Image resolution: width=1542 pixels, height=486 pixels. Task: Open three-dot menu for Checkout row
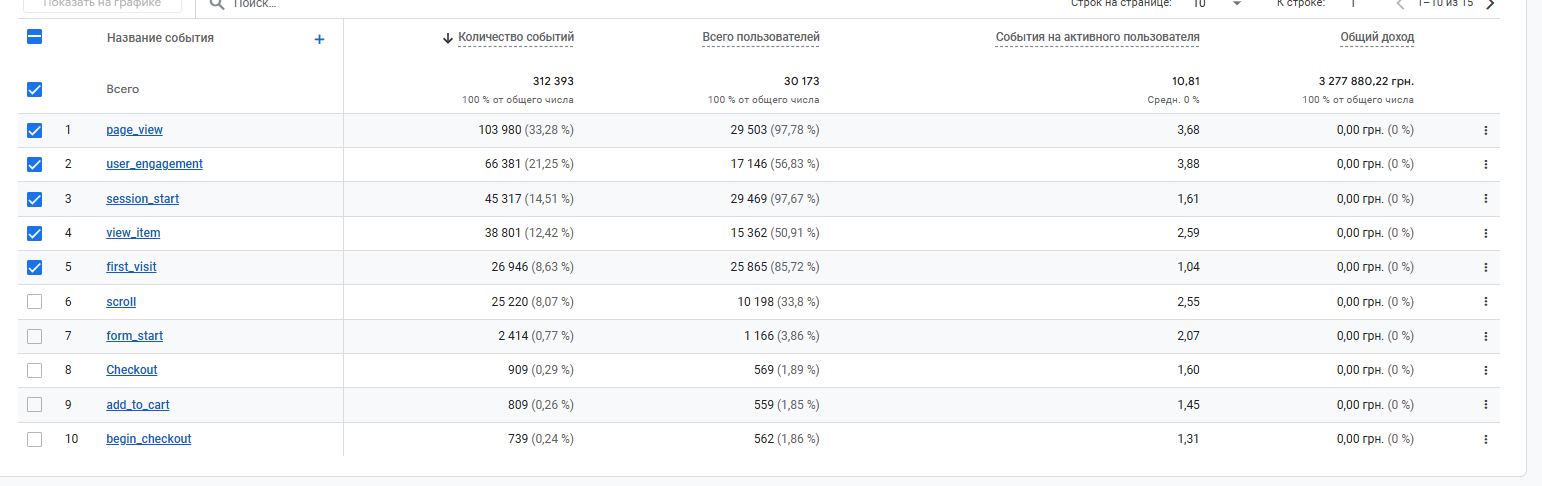[1485, 370]
